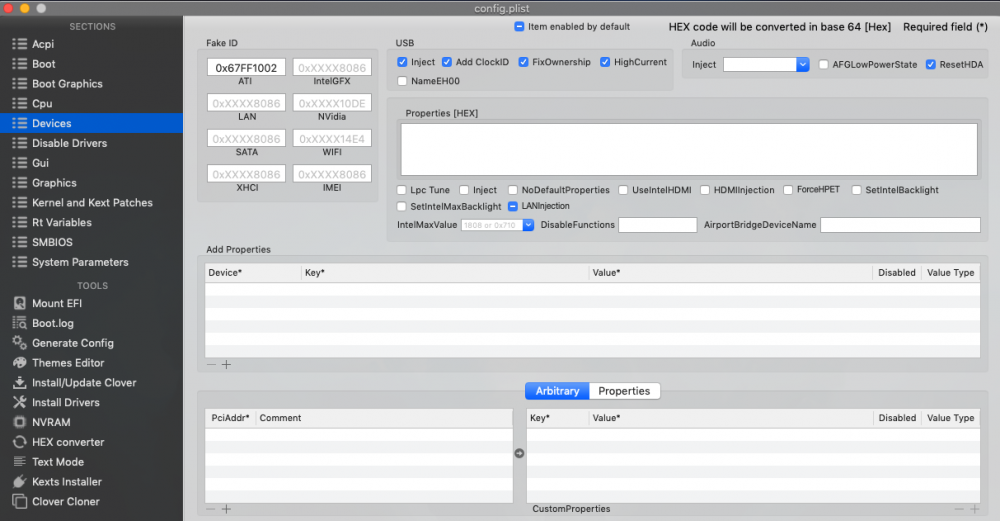
Task: Click the LAN Fake ID field
Action: [x=246, y=103]
